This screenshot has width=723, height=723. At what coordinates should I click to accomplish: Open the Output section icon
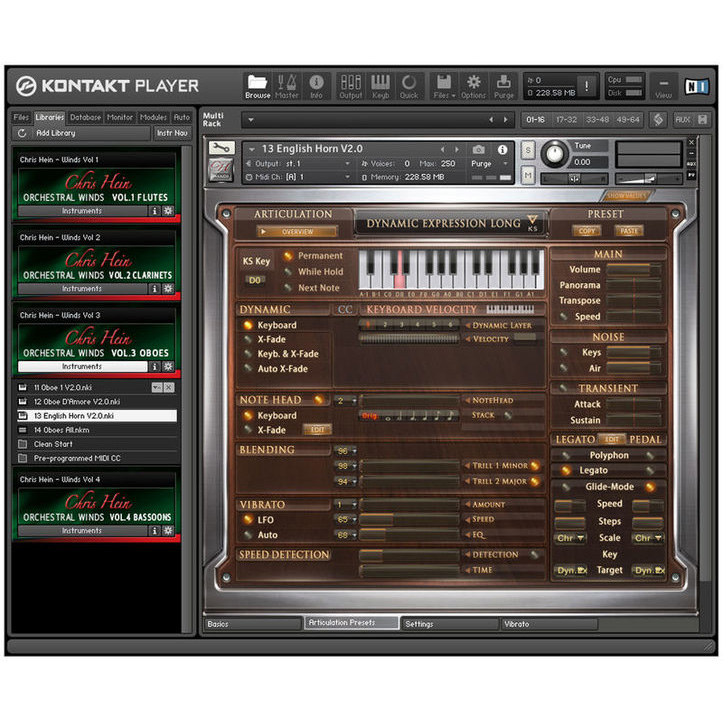click(351, 86)
